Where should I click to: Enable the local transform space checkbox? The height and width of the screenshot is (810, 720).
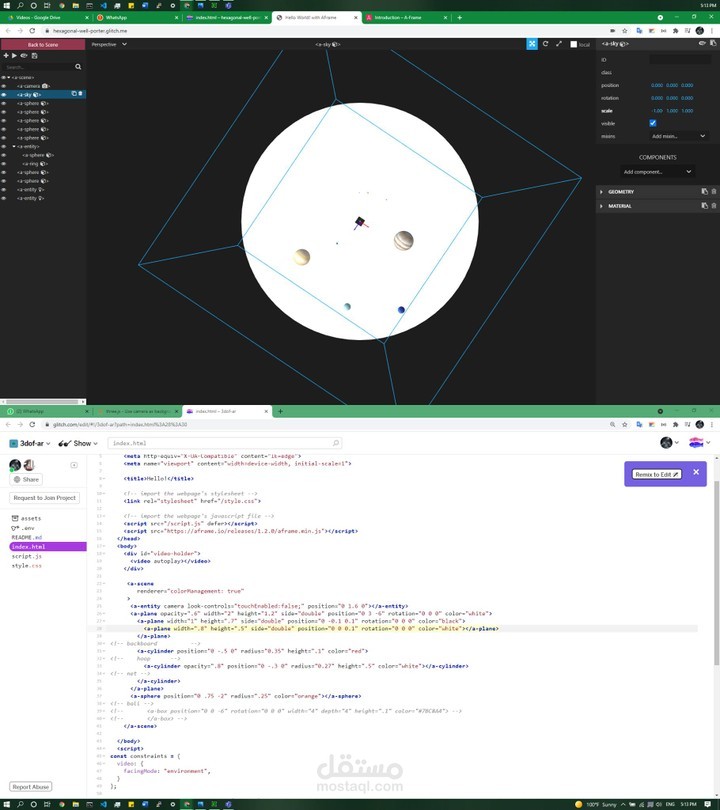pyautogui.click(x=573, y=44)
